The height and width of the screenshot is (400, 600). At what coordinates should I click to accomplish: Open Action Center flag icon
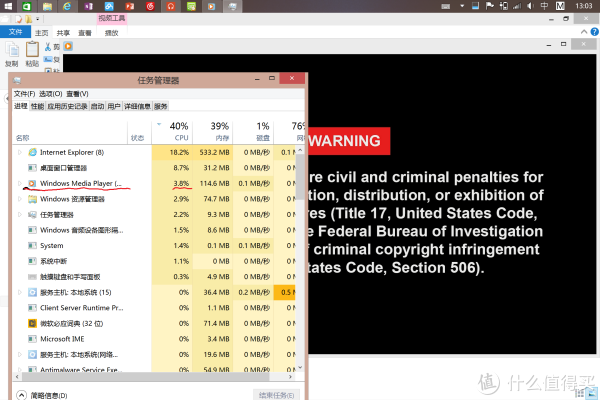489,6
